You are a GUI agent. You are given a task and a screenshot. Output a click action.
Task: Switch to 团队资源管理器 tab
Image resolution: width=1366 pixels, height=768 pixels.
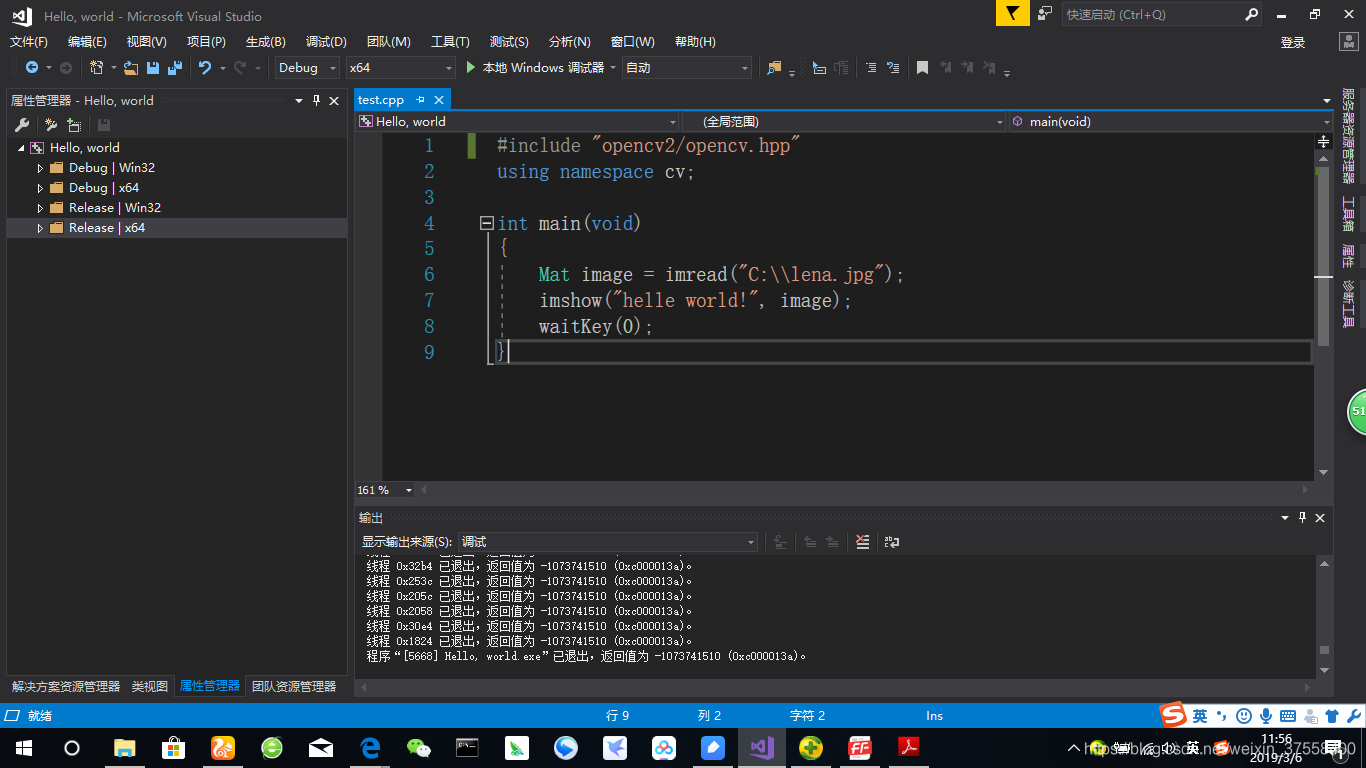click(294, 687)
